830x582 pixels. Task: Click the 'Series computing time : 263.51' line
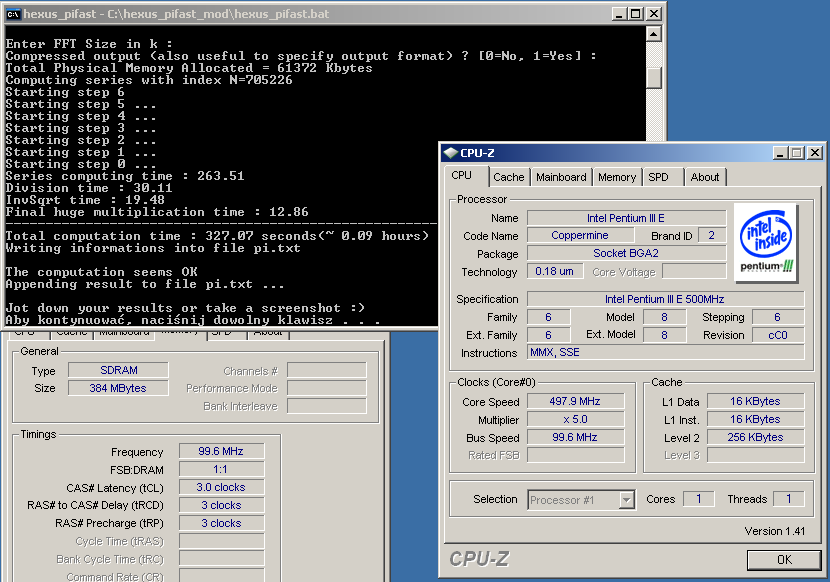click(125, 176)
